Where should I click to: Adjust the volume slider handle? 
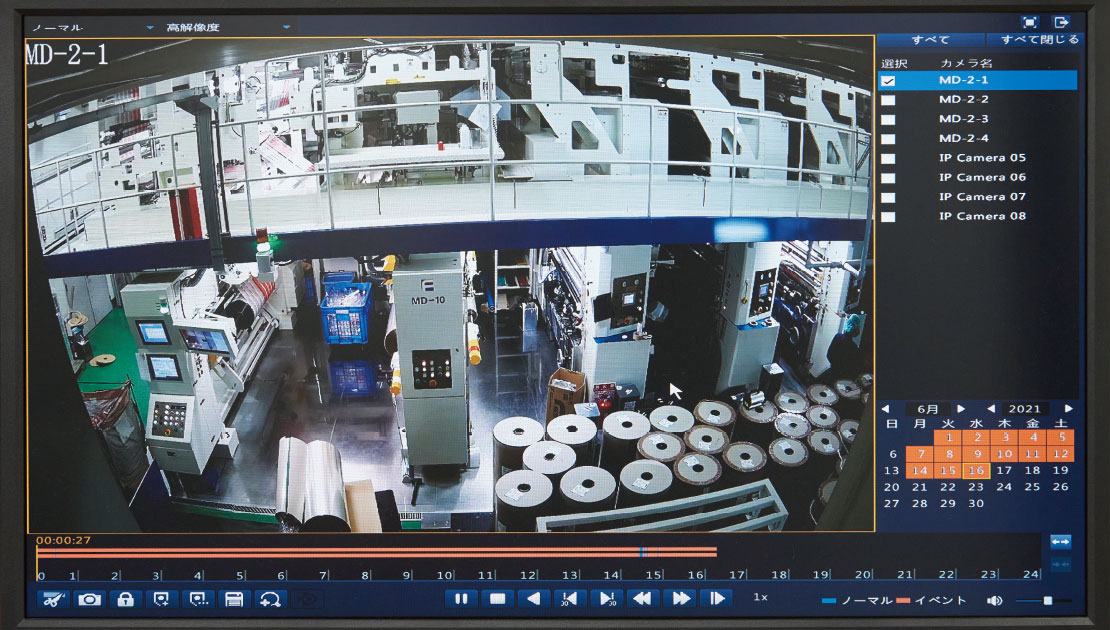[x=1048, y=600]
